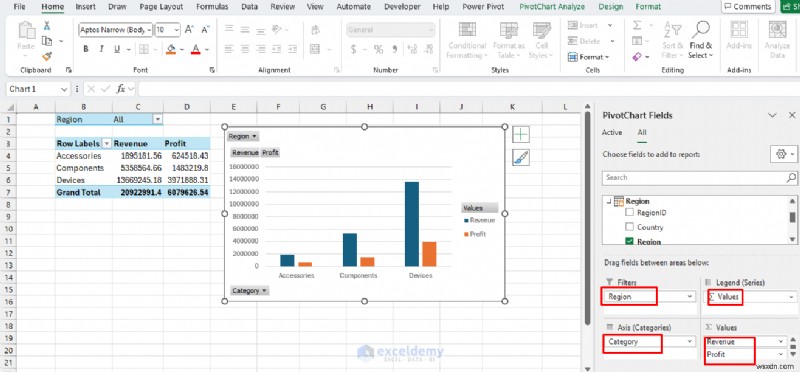Image resolution: width=800 pixels, height=372 pixels.
Task: Click Profit field button on chart
Action: coord(270,153)
